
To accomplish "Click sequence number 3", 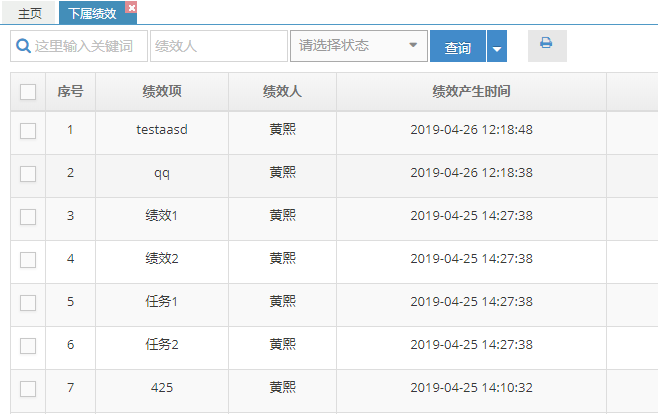I will pos(70,216).
